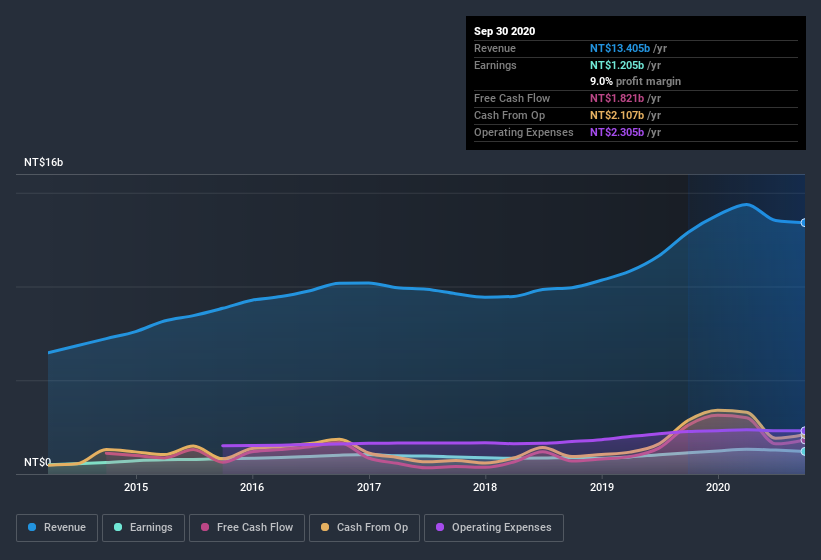Click the NT$1.205b earnings value

(617, 65)
